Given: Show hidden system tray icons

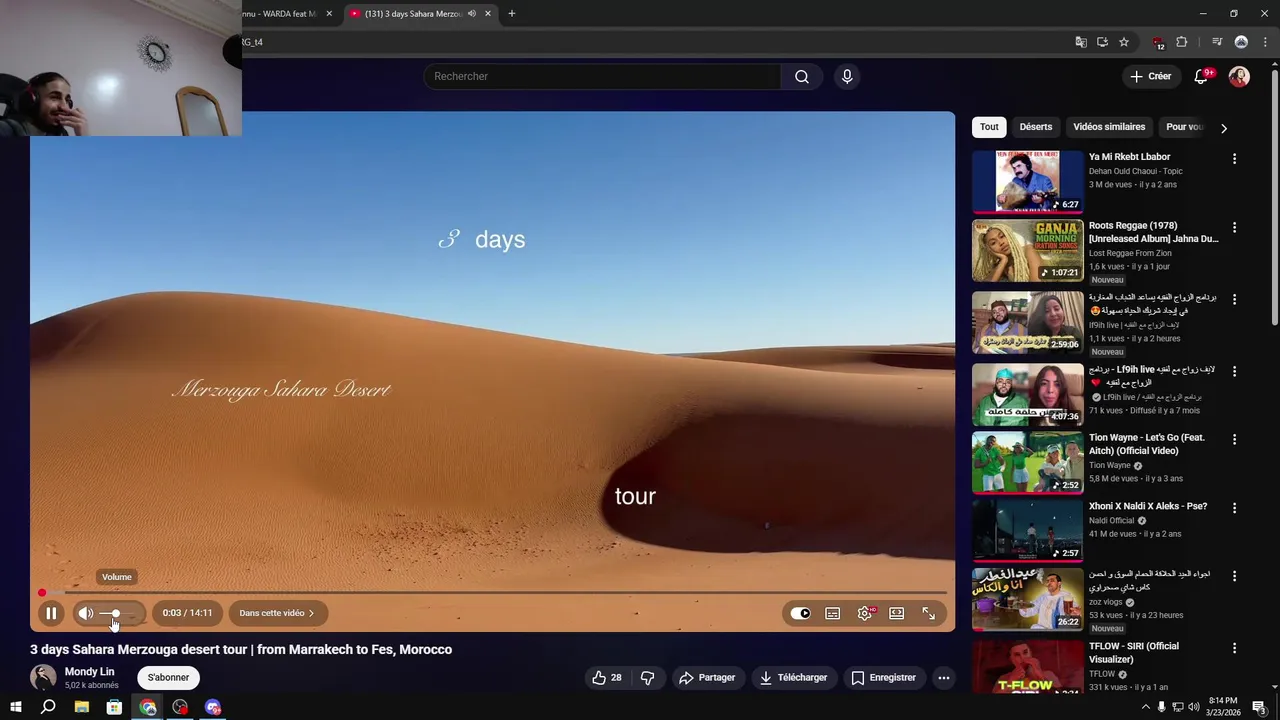Looking at the screenshot, I should [x=1145, y=707].
